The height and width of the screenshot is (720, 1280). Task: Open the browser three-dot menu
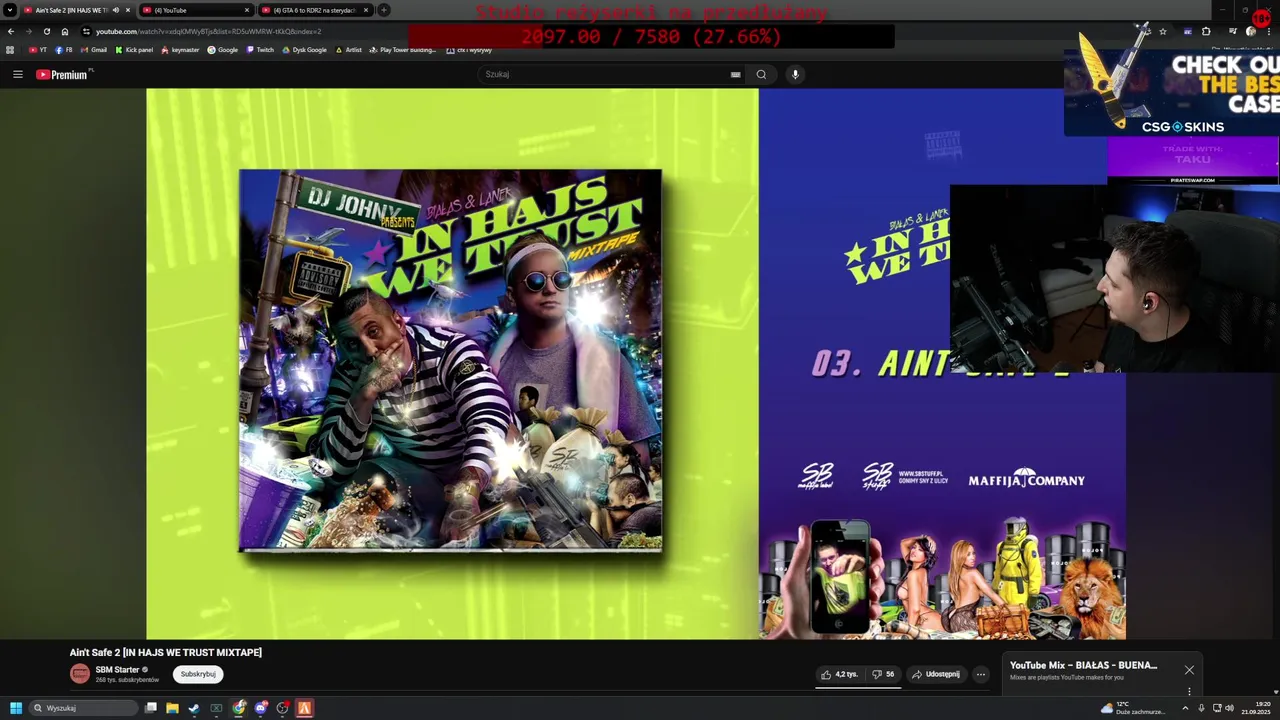tap(1269, 31)
